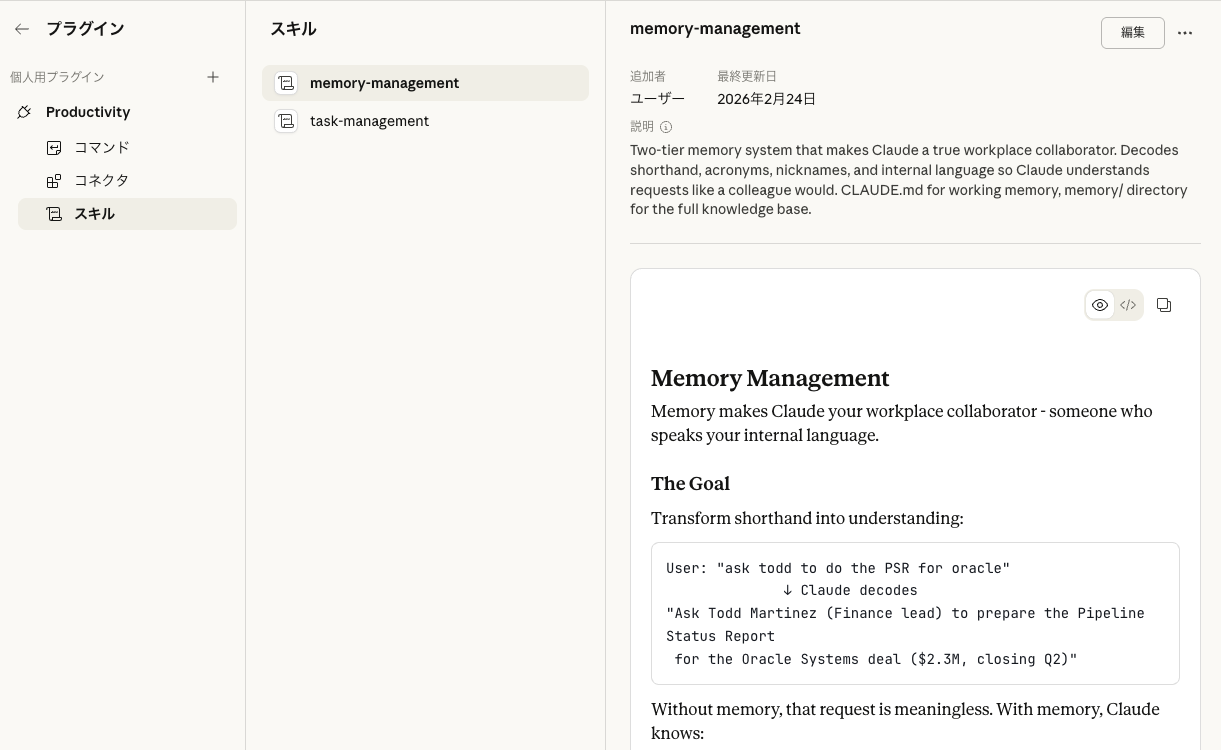This screenshot has height=750, width=1221.
Task: Open the コネクタ section
Action: point(102,181)
